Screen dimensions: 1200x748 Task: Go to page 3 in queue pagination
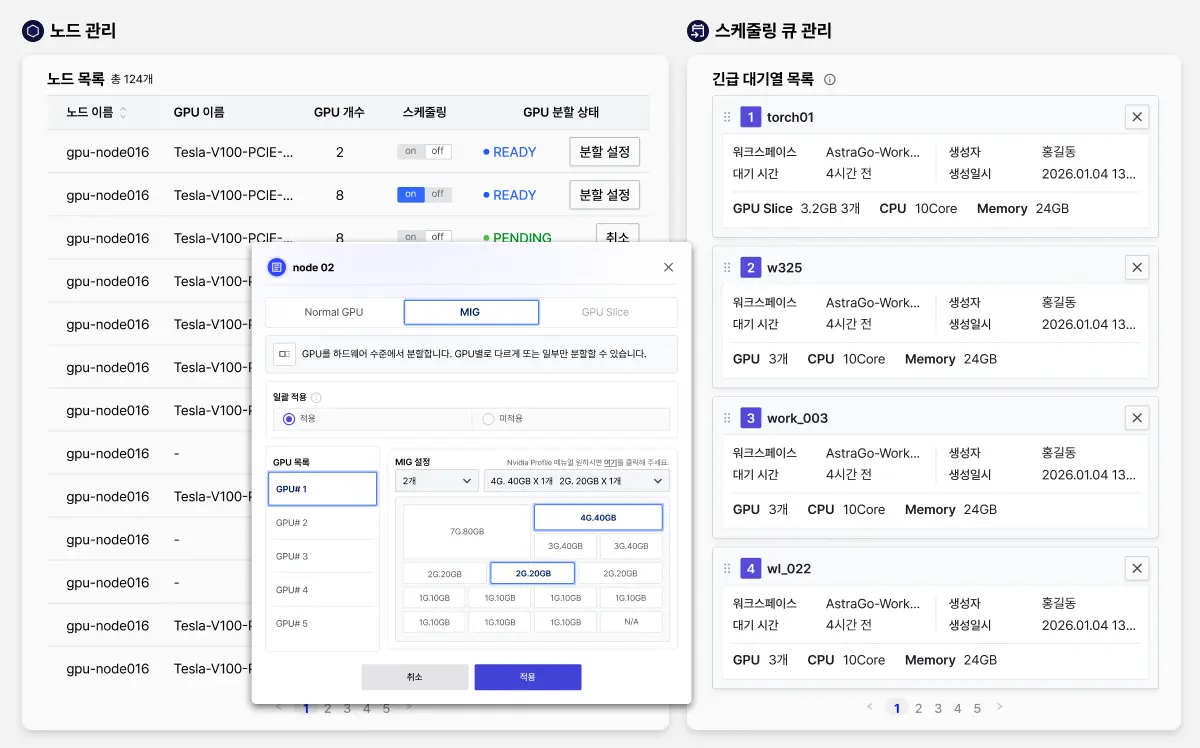pyautogui.click(x=938, y=708)
